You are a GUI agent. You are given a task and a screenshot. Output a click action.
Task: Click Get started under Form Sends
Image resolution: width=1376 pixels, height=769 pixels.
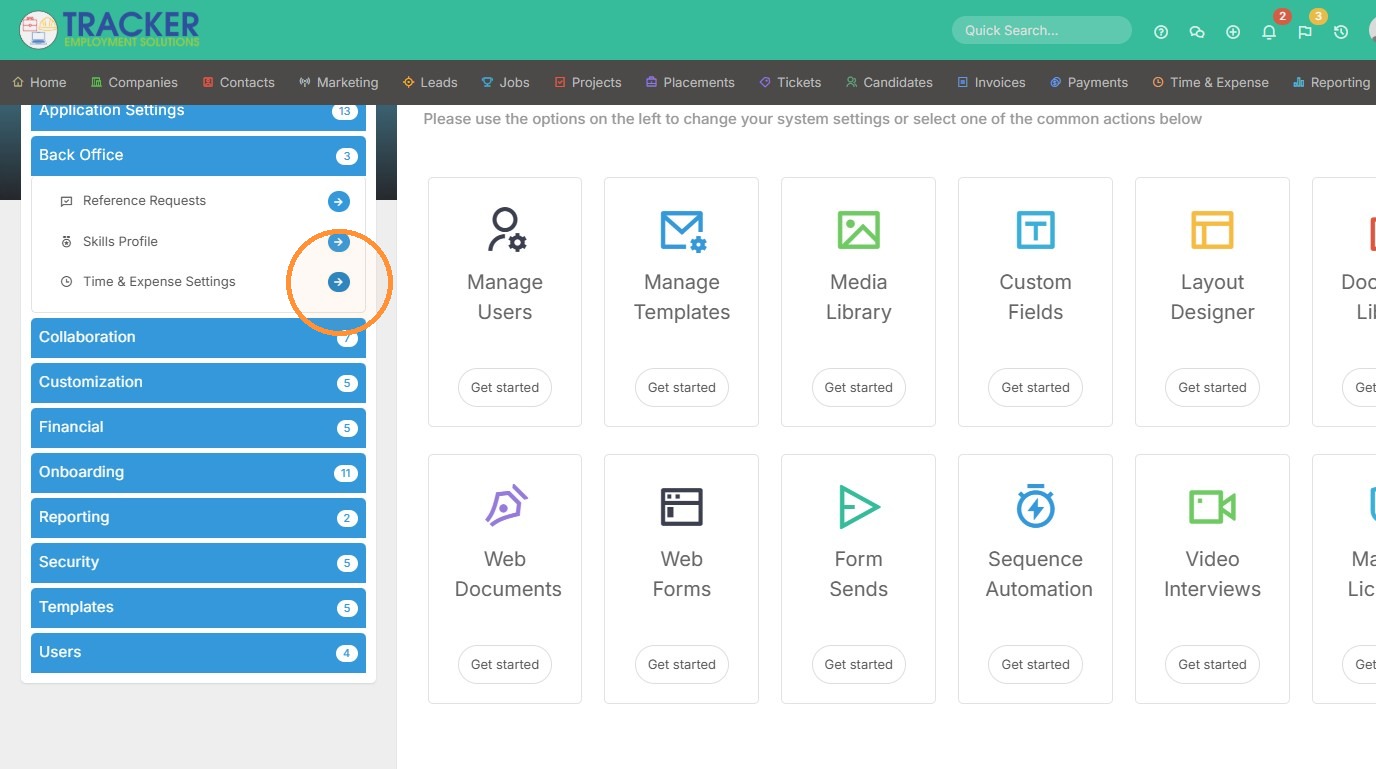[x=858, y=665]
